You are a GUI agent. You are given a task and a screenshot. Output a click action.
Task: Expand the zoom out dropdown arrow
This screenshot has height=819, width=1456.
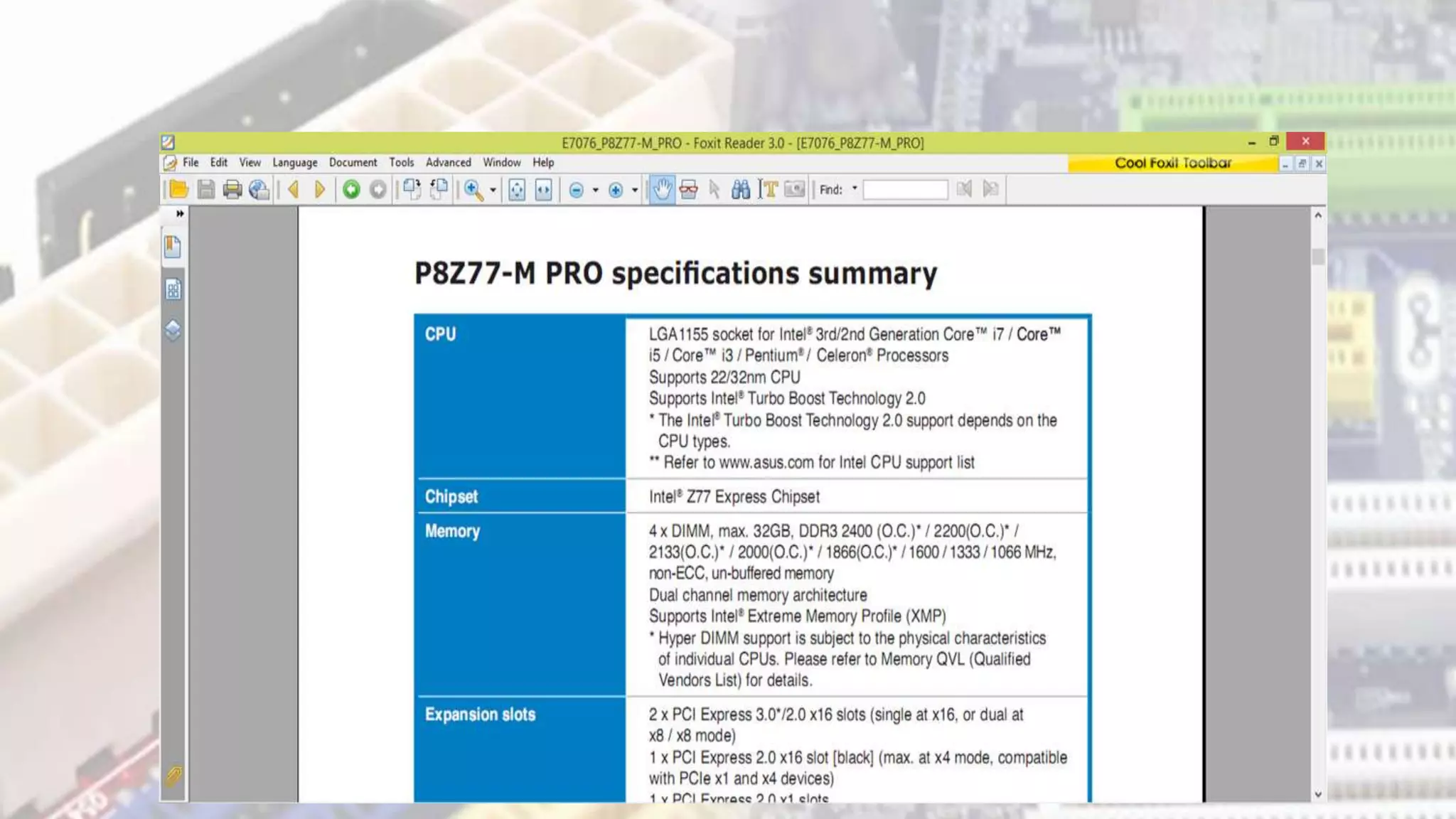tap(596, 190)
